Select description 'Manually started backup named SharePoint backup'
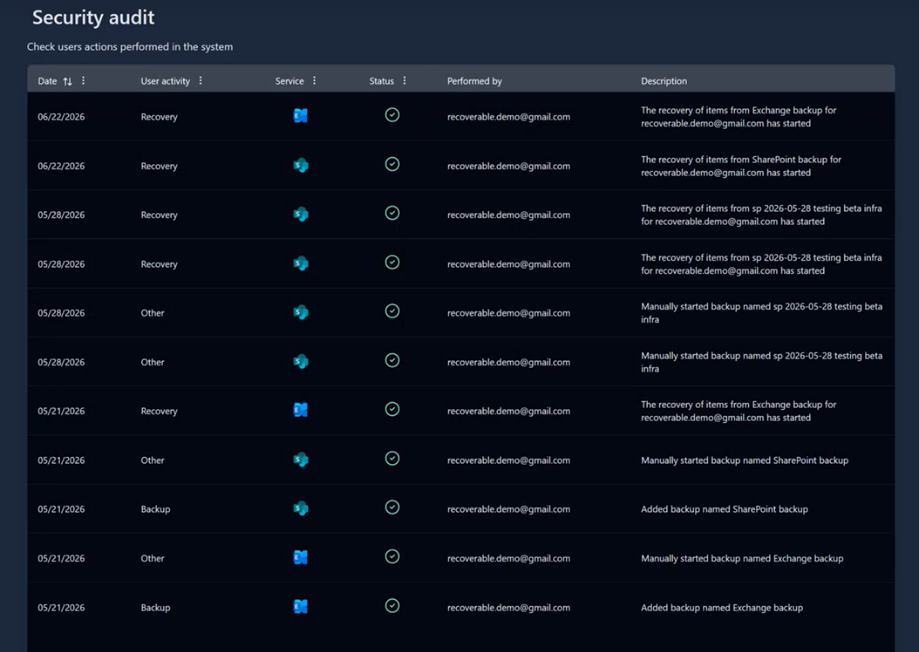Viewport: 919px width, 652px height. click(744, 460)
